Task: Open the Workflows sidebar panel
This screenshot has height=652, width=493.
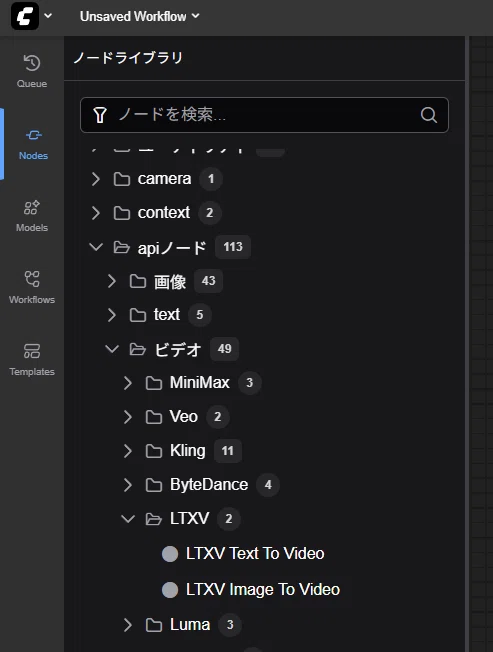Action: tap(32, 288)
